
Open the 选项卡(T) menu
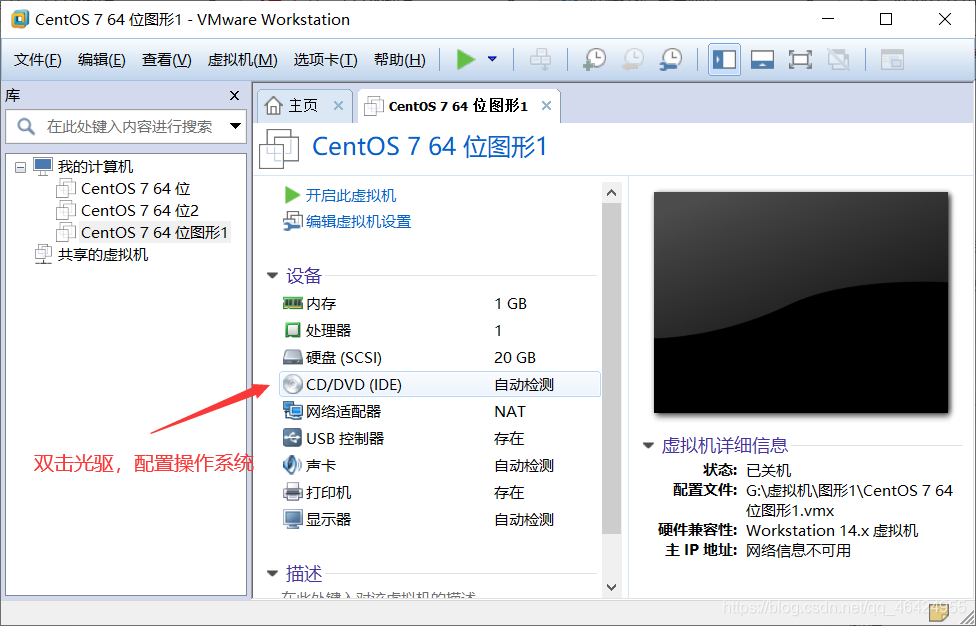325,60
